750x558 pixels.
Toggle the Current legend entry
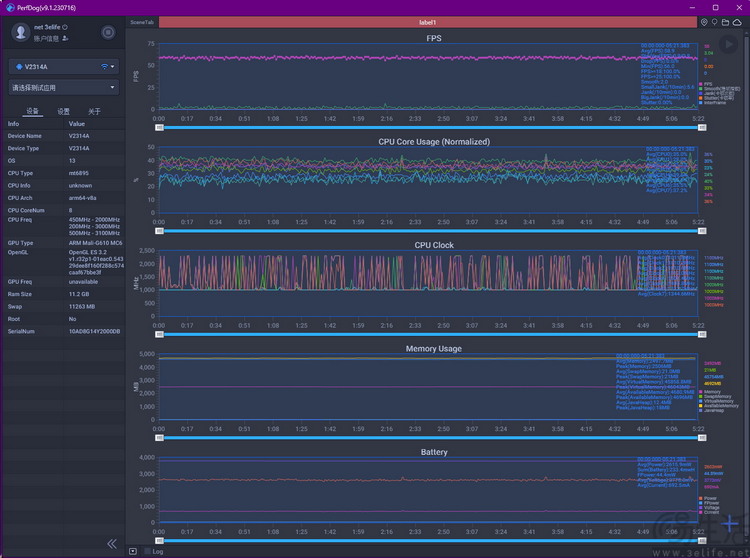(x=709, y=512)
